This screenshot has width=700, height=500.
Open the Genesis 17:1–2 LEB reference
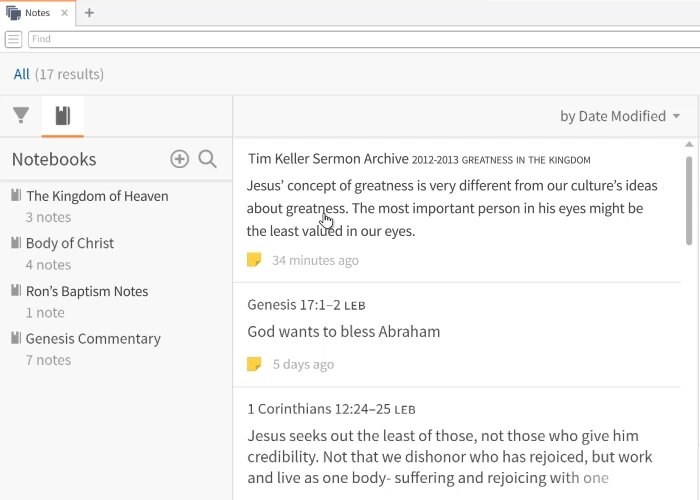[306, 305]
